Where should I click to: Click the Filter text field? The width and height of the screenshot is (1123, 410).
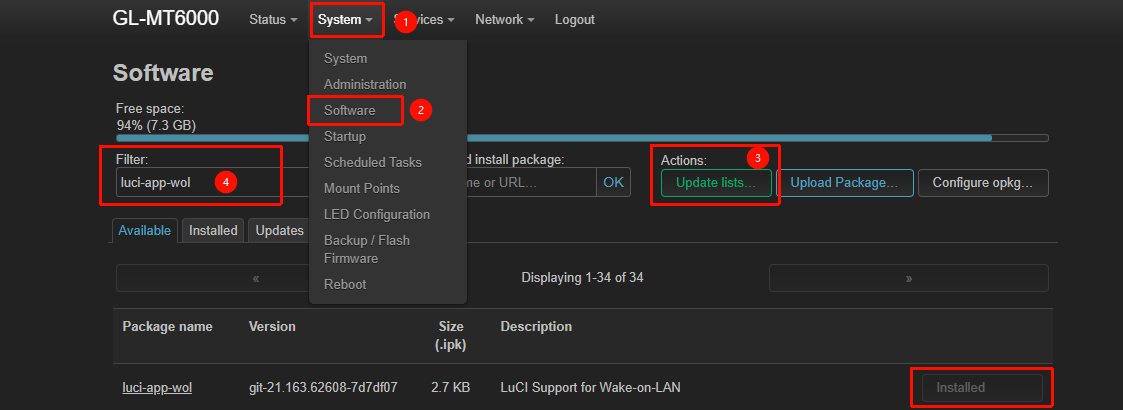pos(200,183)
